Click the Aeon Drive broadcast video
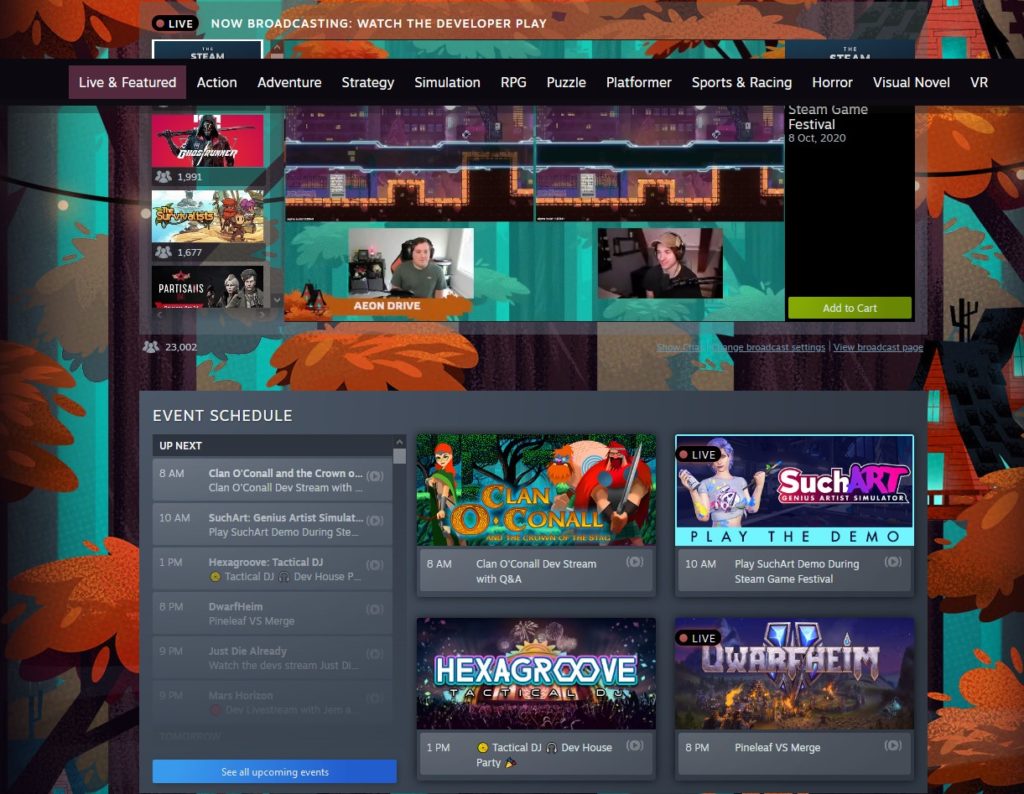This screenshot has height=794, width=1024. pos(534,213)
